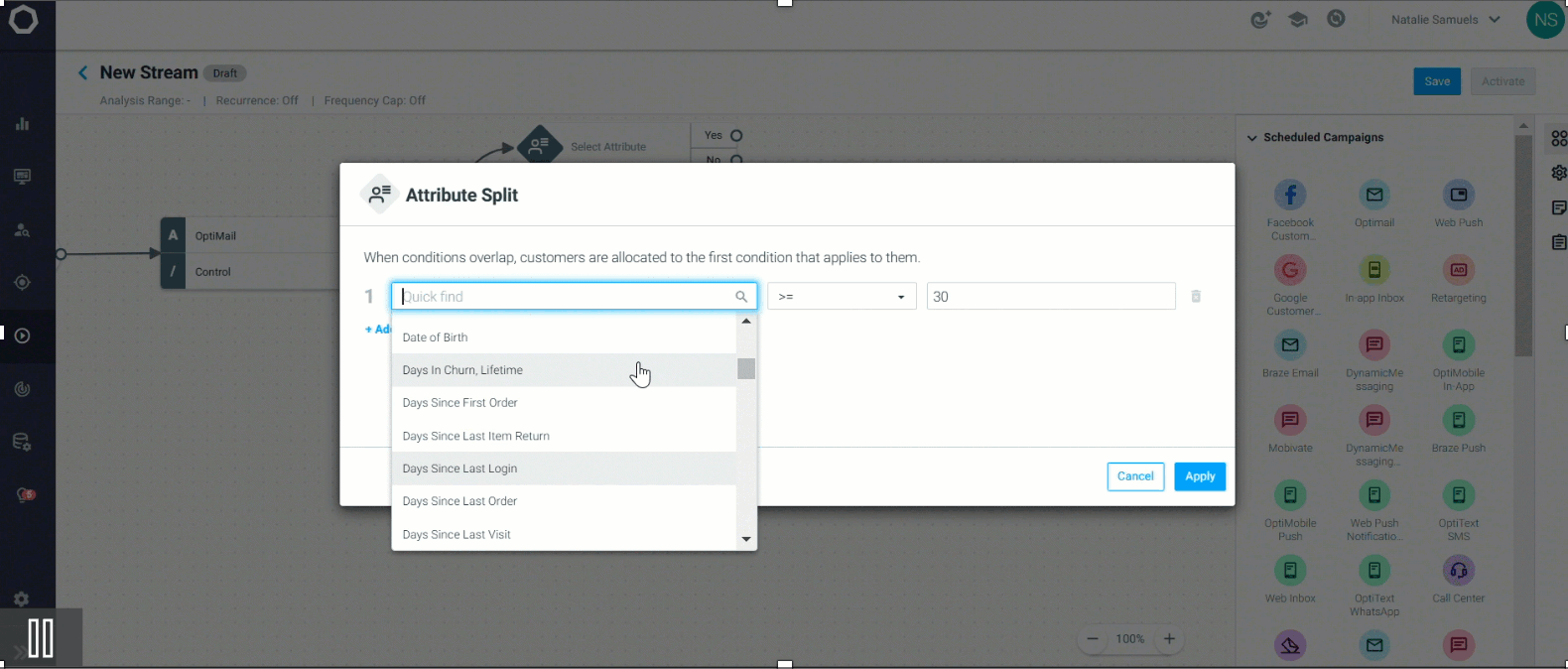Screen dimensions: 1568x669
Task: Select the Web Push Notification campaign icon
Action: coord(1374,495)
